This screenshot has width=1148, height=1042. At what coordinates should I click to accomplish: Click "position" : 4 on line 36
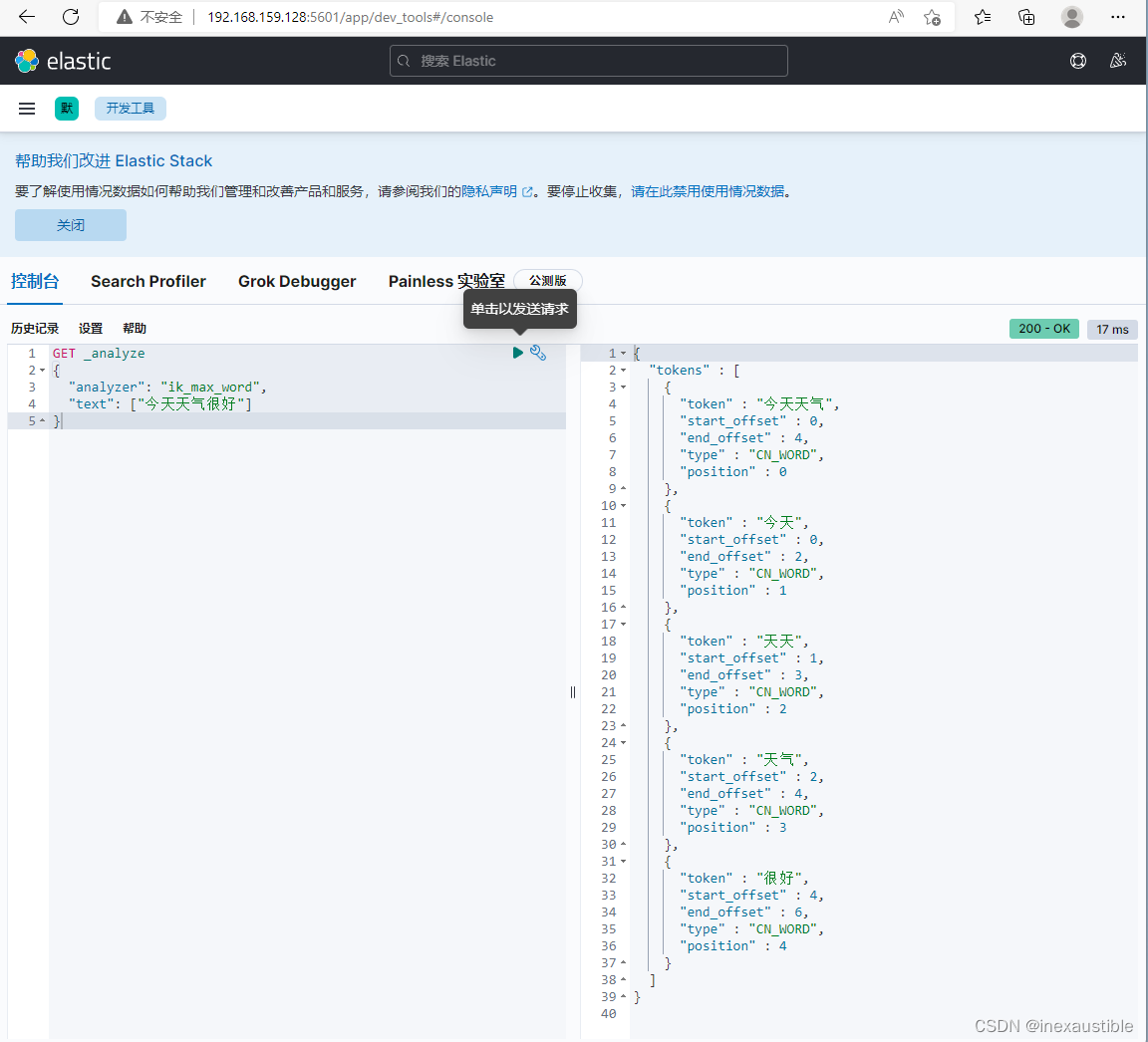pos(732,946)
